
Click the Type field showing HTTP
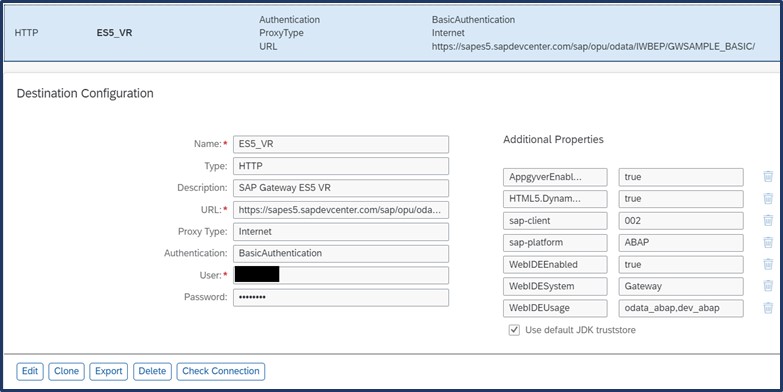341,166
